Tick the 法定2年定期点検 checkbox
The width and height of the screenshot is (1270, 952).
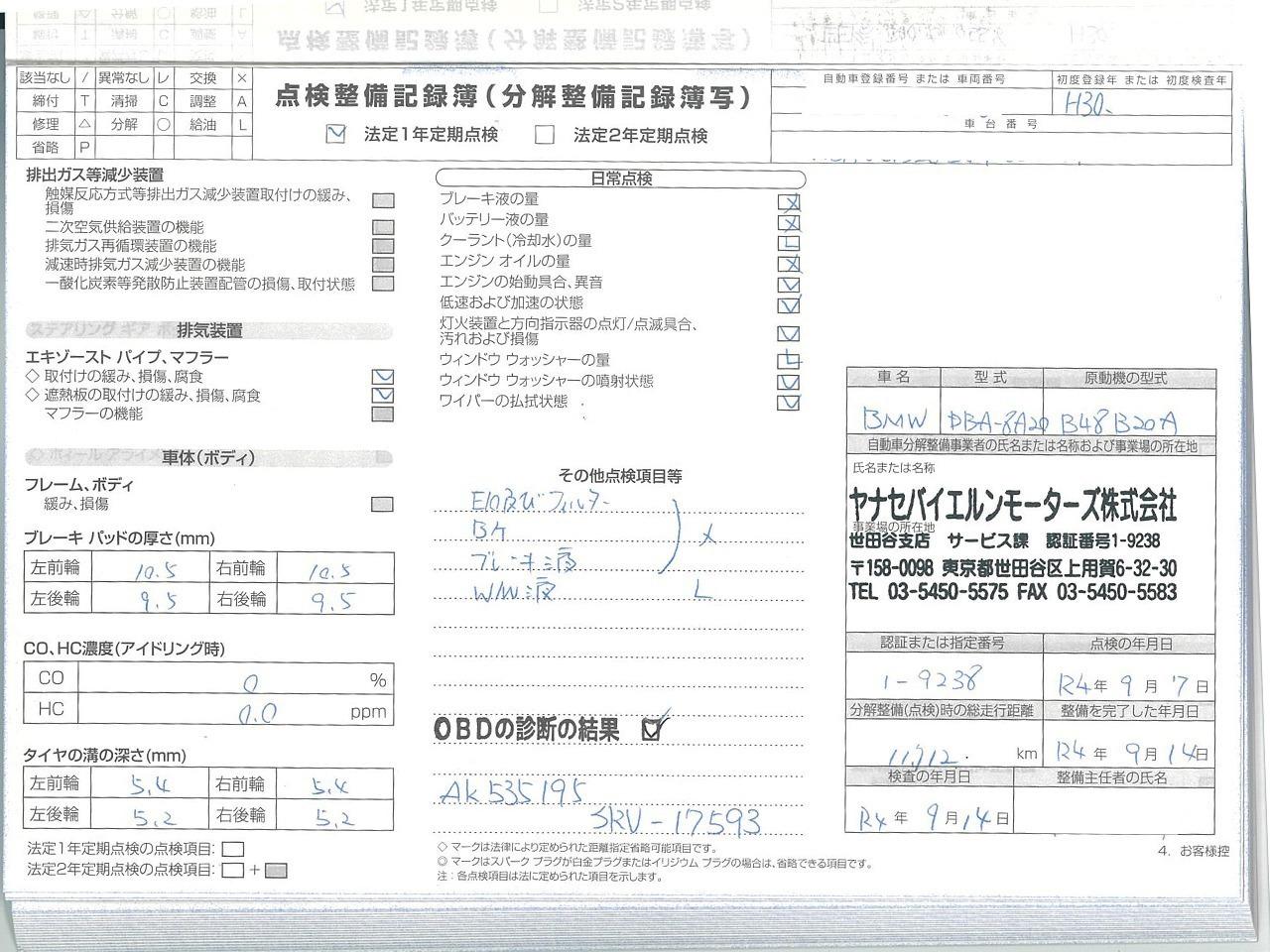click(x=544, y=135)
